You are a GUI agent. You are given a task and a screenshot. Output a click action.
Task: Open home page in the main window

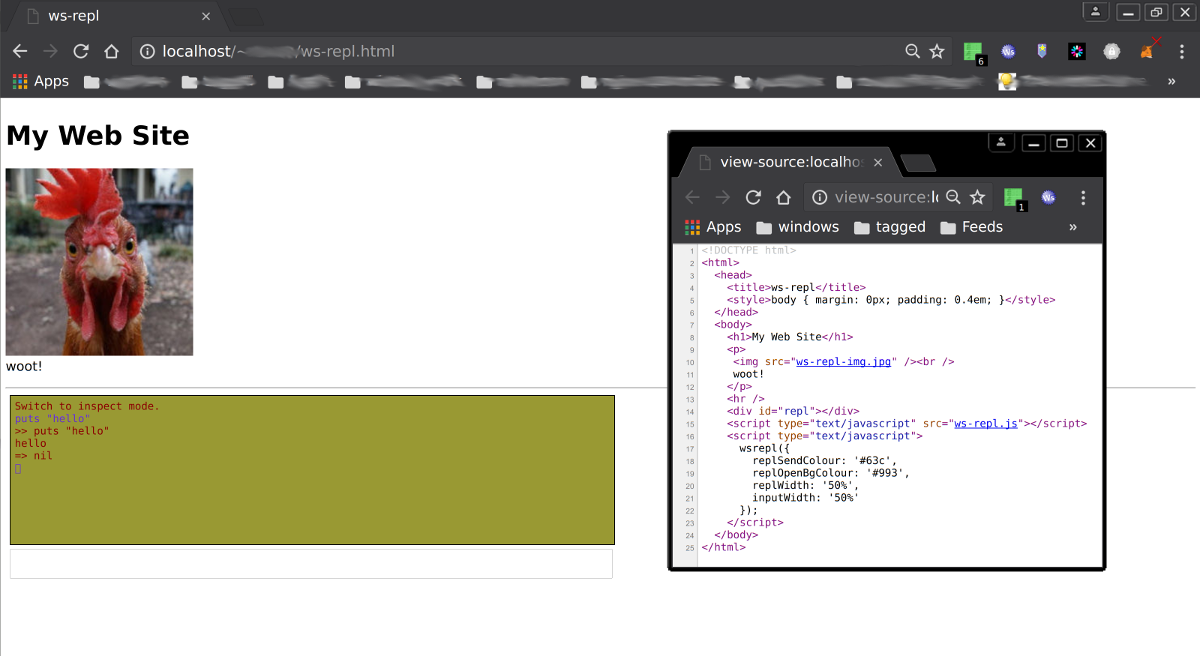click(x=112, y=51)
